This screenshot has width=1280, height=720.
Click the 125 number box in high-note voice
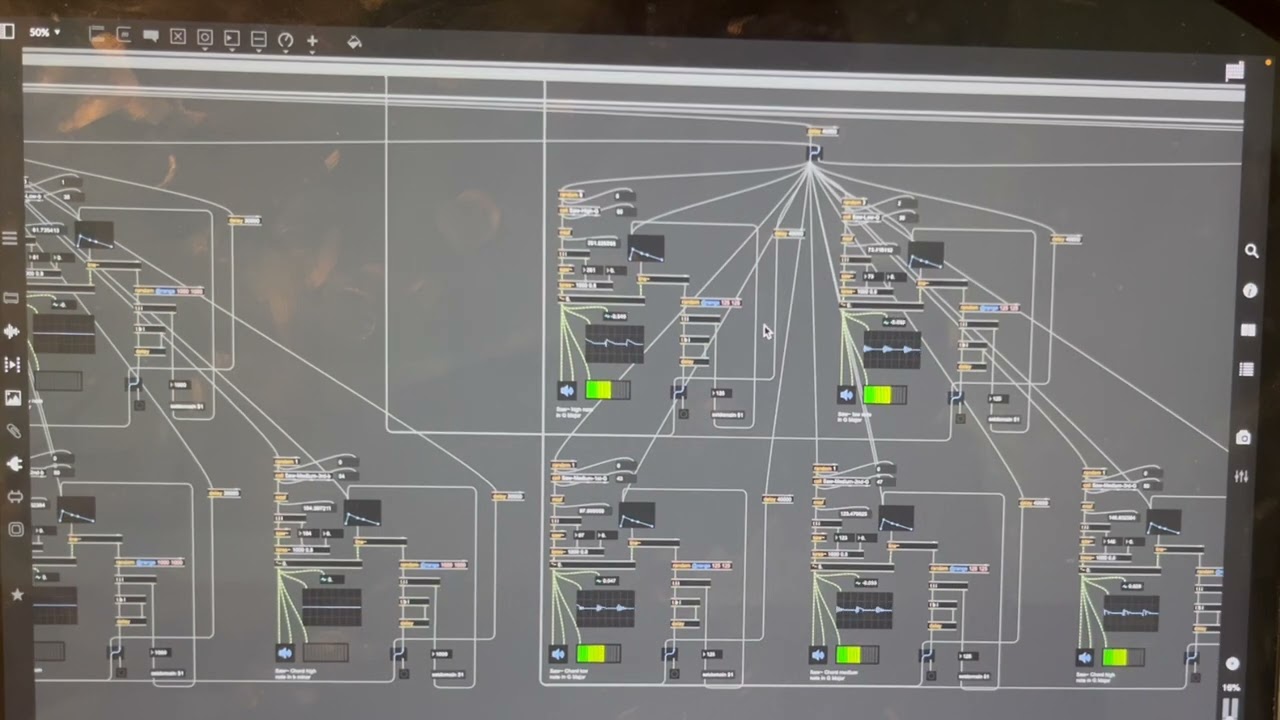coord(721,393)
